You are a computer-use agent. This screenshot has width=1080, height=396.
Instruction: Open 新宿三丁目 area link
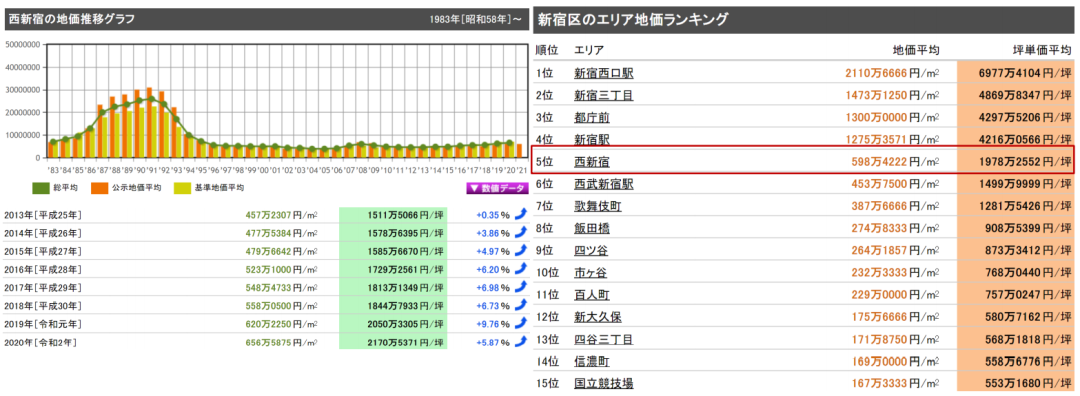(603, 95)
